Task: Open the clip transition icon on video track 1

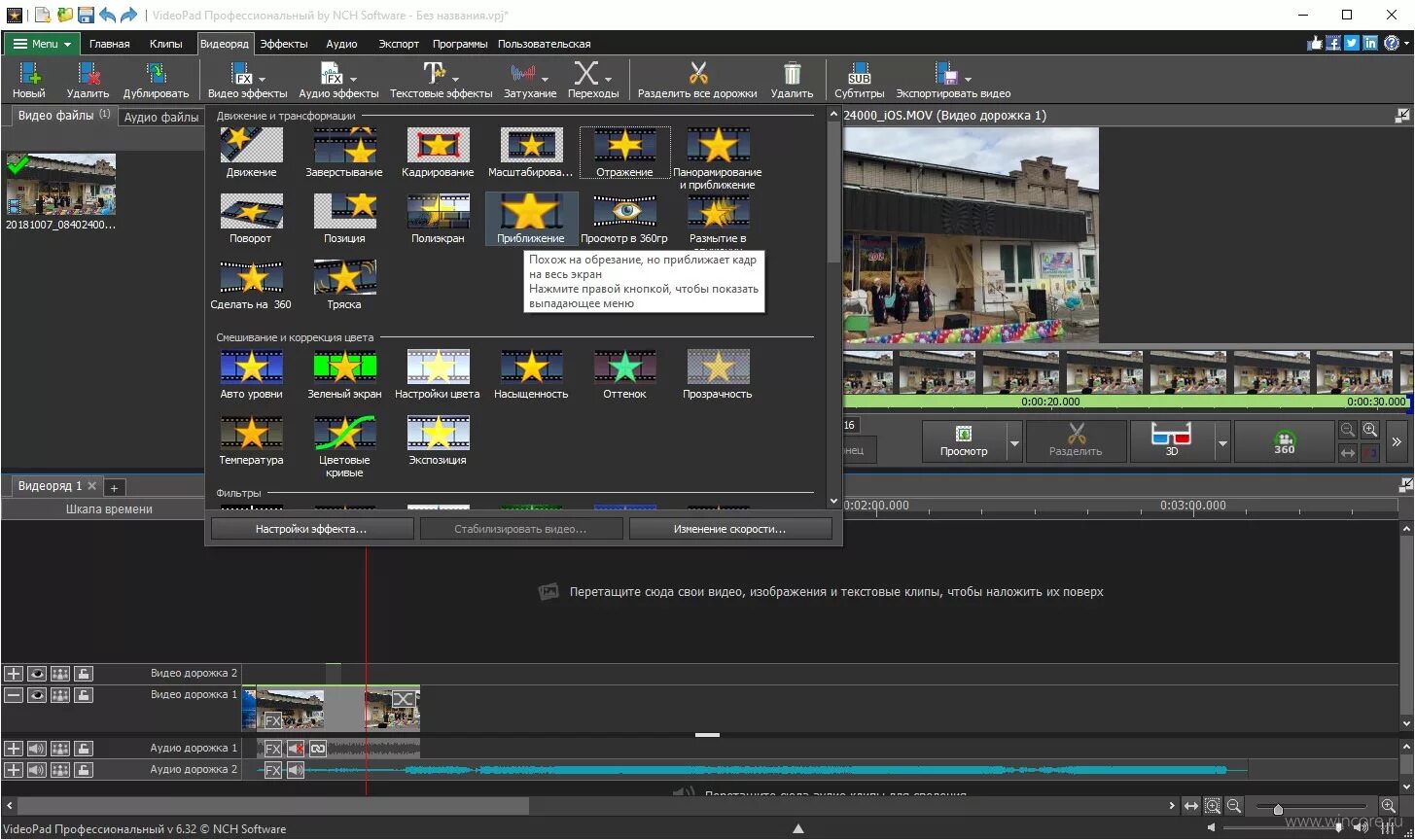Action: click(x=403, y=699)
